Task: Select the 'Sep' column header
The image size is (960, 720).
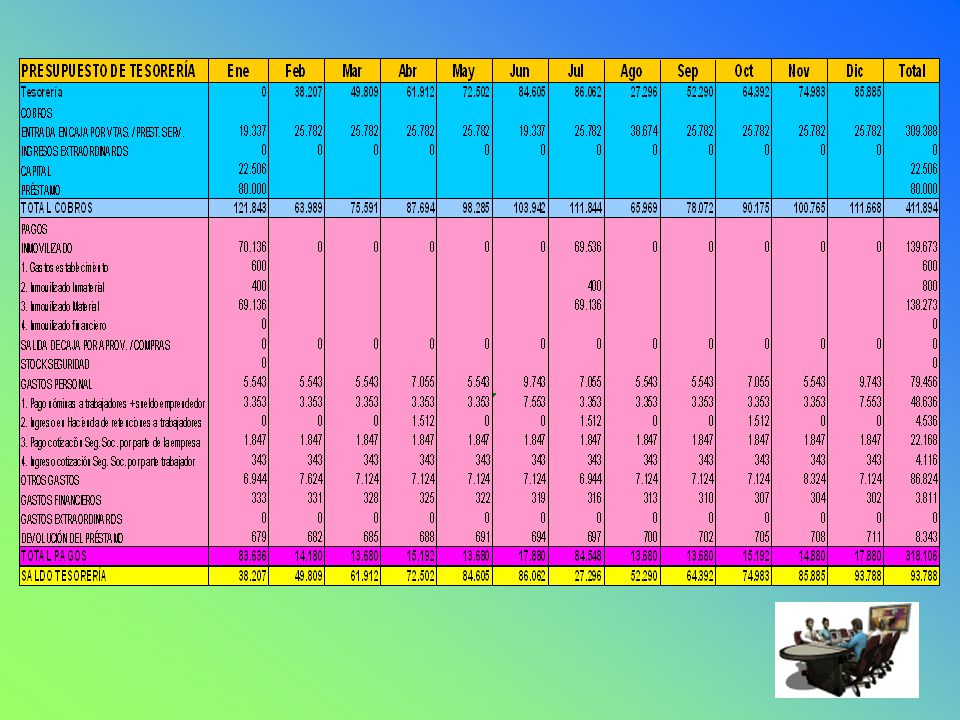Action: (x=688, y=71)
